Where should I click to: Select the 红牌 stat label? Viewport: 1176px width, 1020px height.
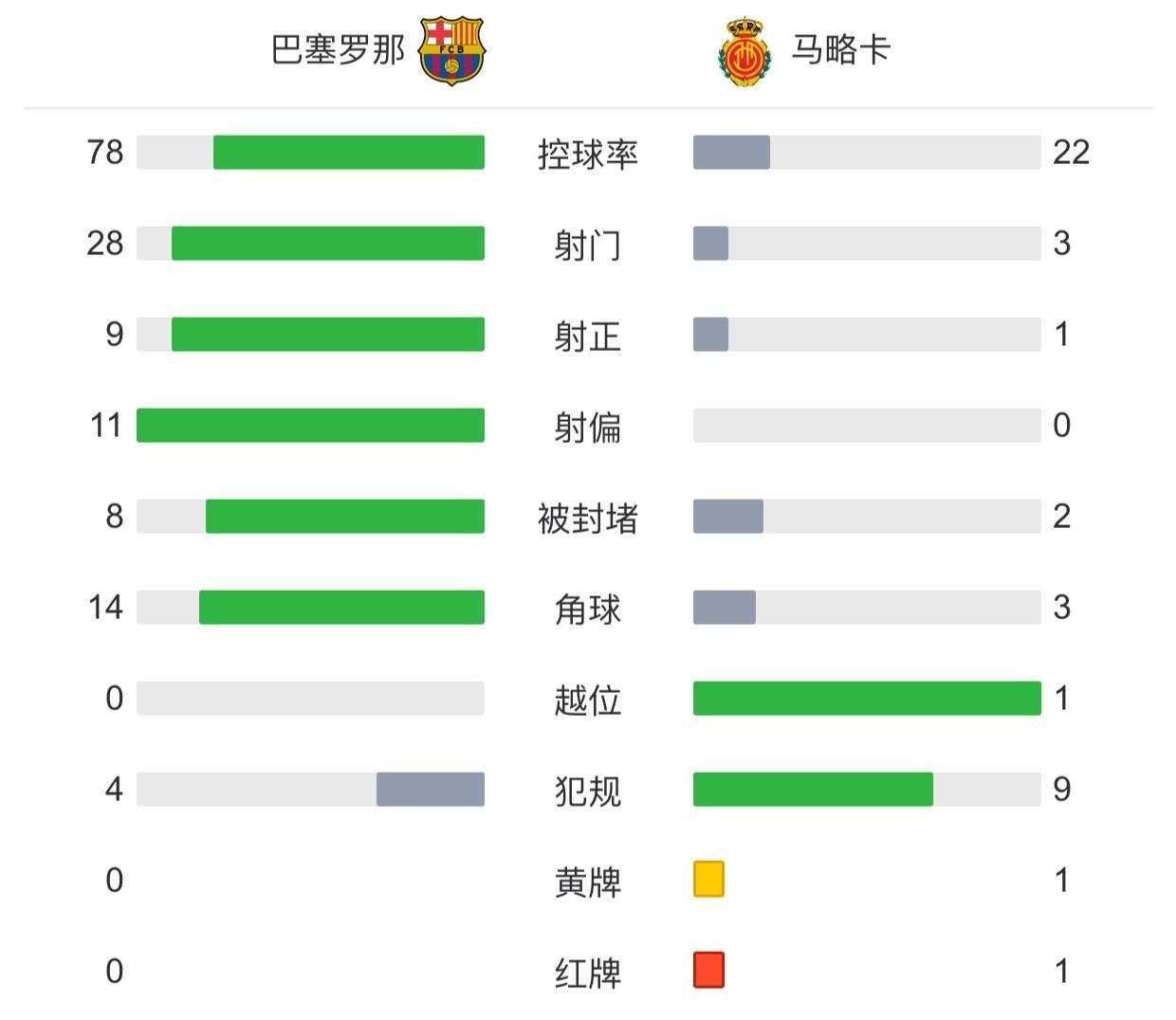click(588, 973)
